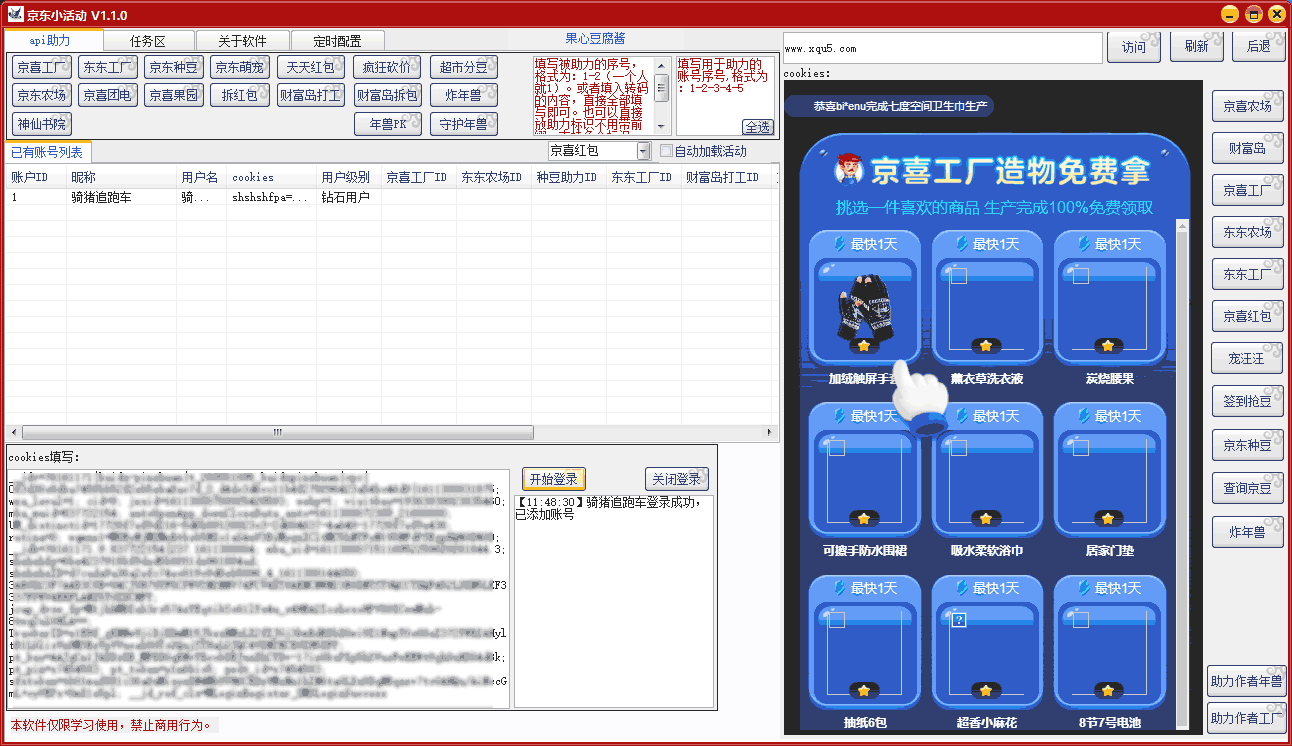Screen dimensions: 1292x746
Task: Click the cookies column header
Action: (x=272, y=177)
